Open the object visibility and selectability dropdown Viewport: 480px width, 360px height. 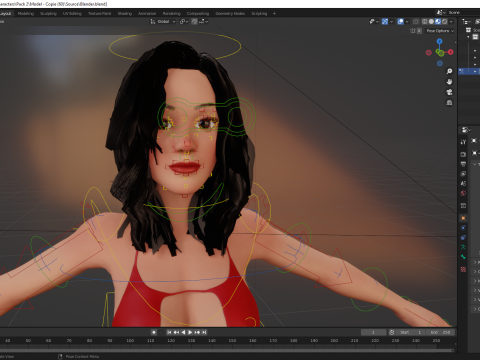click(374, 21)
